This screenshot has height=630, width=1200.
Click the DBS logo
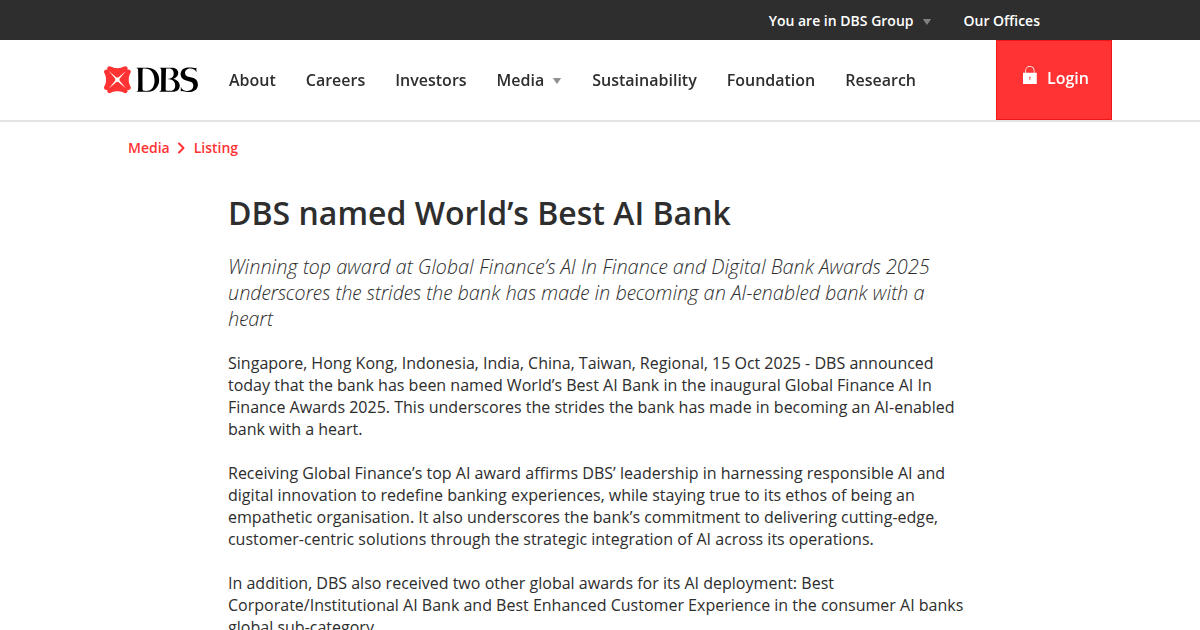tap(150, 79)
